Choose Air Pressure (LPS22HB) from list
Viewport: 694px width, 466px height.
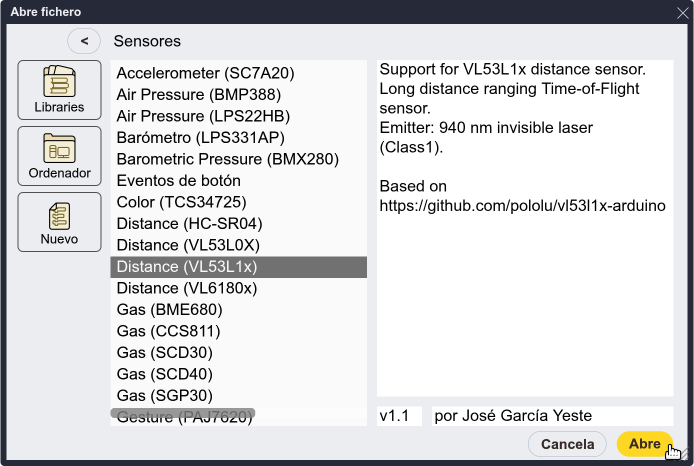pos(239,116)
